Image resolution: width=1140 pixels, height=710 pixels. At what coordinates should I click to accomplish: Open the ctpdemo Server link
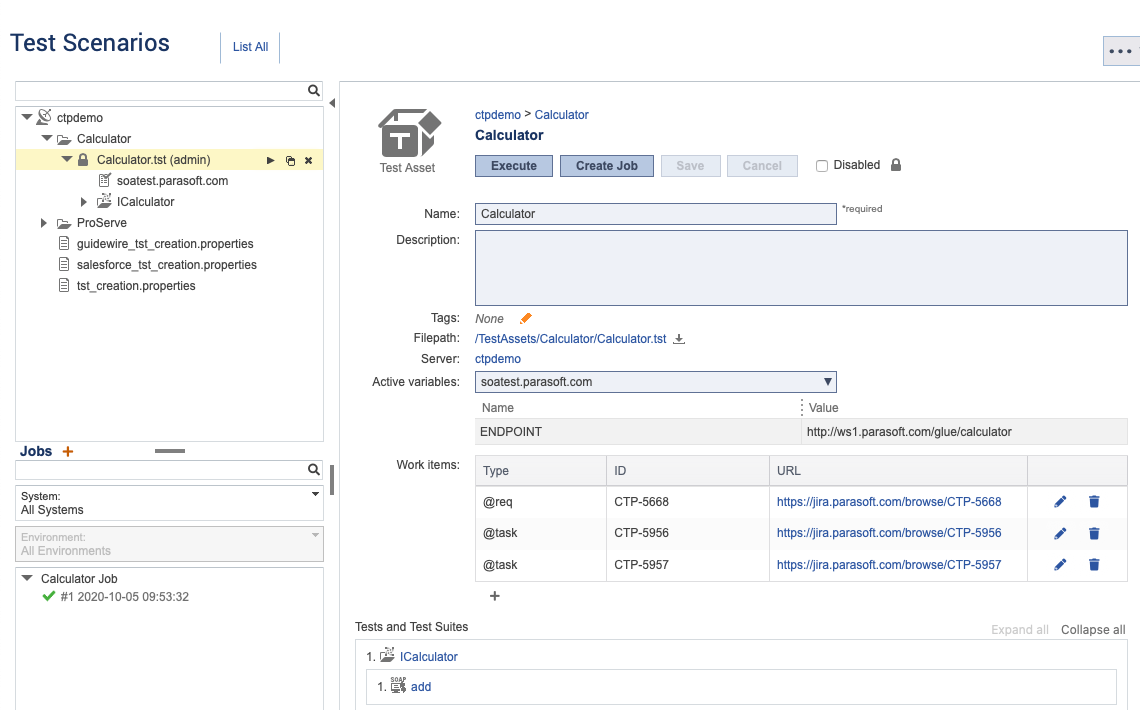(497, 359)
